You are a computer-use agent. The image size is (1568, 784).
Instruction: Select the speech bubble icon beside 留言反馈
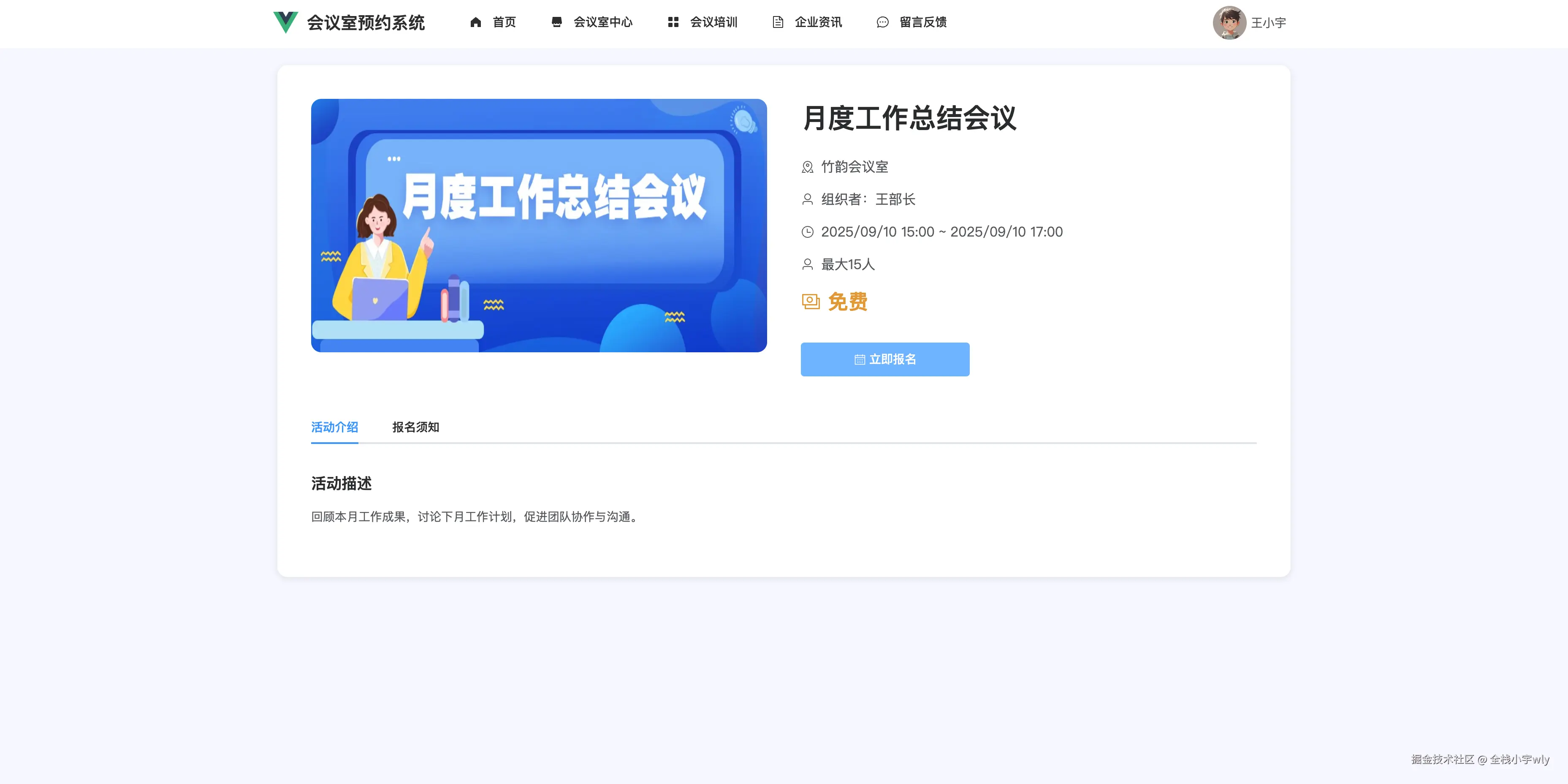(882, 22)
